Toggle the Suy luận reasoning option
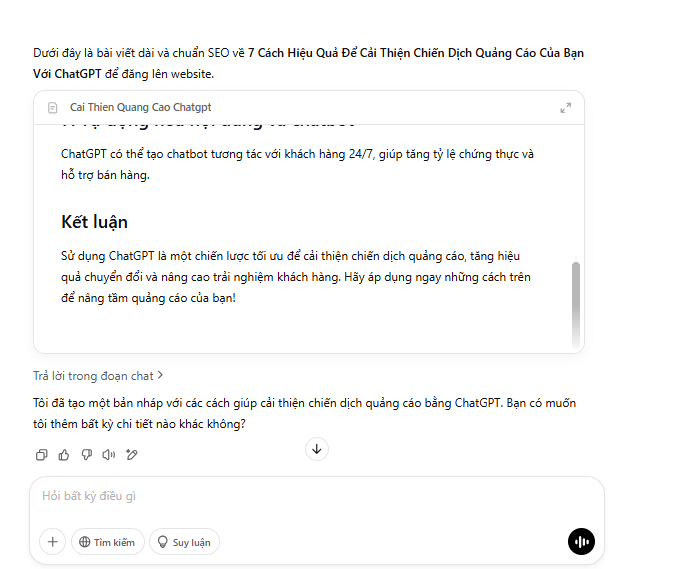The height and width of the screenshot is (569, 700). coord(184,542)
